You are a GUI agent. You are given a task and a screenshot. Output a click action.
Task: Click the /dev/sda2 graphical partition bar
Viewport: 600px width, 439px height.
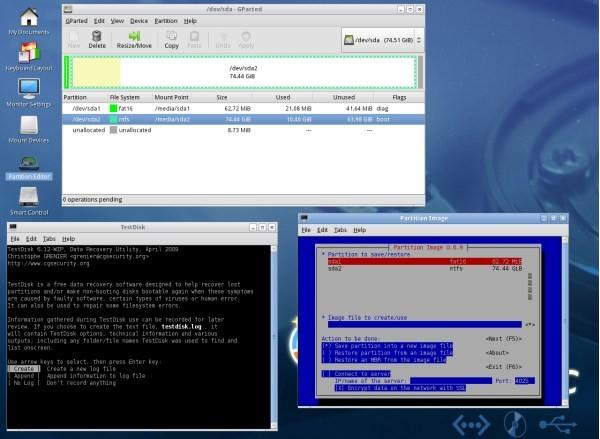(x=243, y=72)
